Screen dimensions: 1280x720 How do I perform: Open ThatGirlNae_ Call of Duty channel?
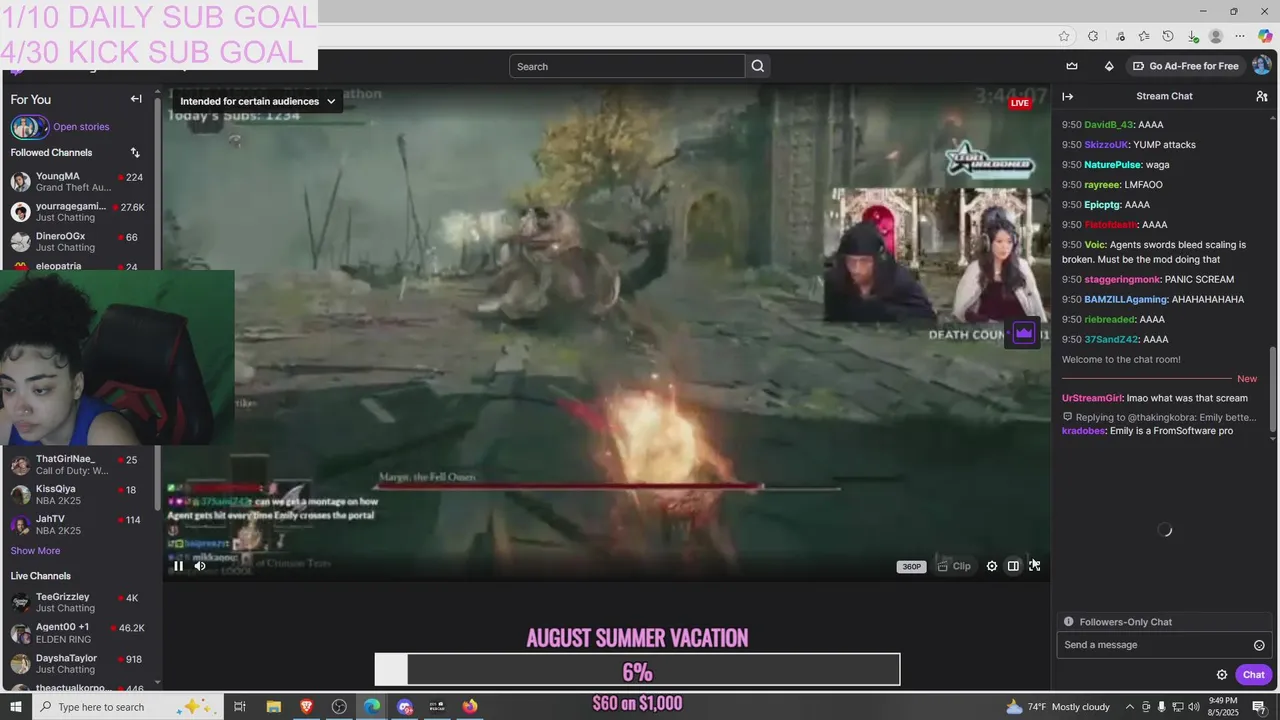click(x=77, y=464)
